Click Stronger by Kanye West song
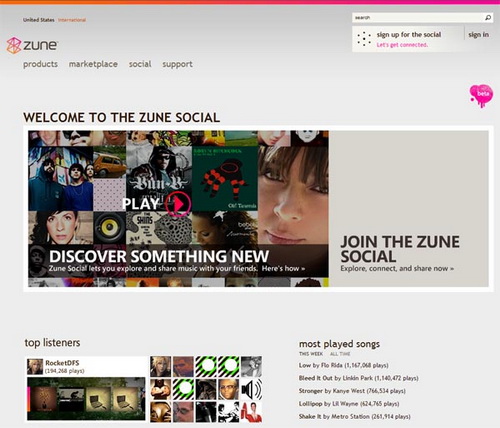The height and width of the screenshot is (428, 500). (x=352, y=391)
